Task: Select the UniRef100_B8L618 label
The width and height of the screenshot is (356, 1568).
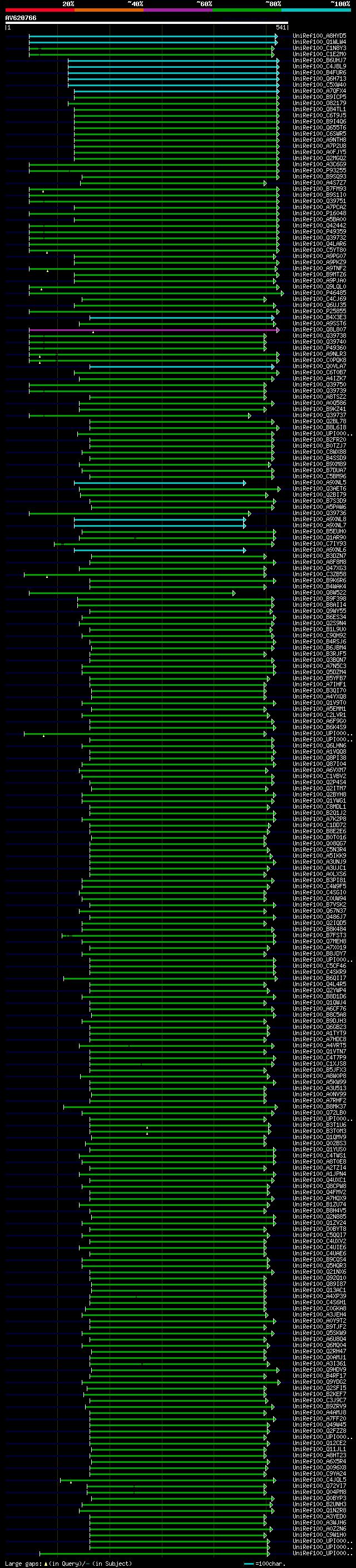Action: (x=319, y=428)
